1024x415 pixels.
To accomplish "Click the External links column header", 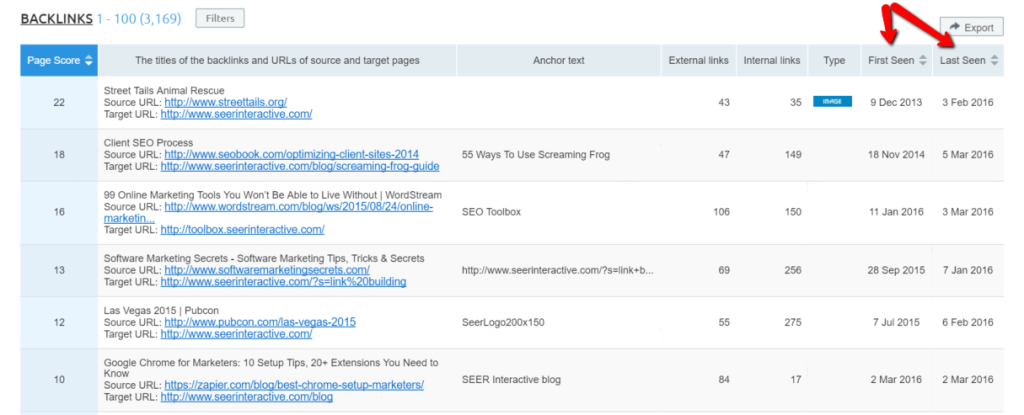I will point(700,61).
